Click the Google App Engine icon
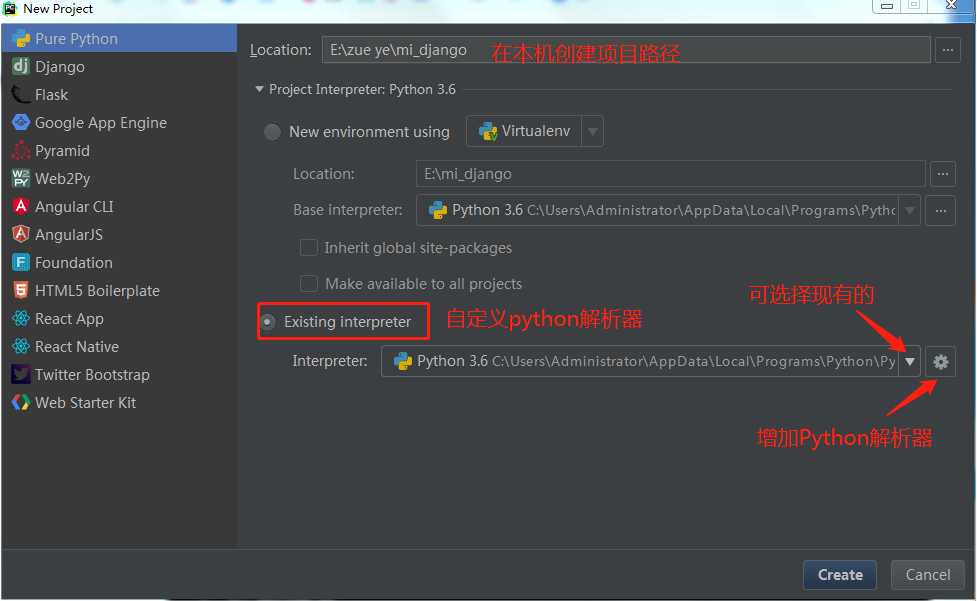The image size is (977, 601). pos(21,123)
